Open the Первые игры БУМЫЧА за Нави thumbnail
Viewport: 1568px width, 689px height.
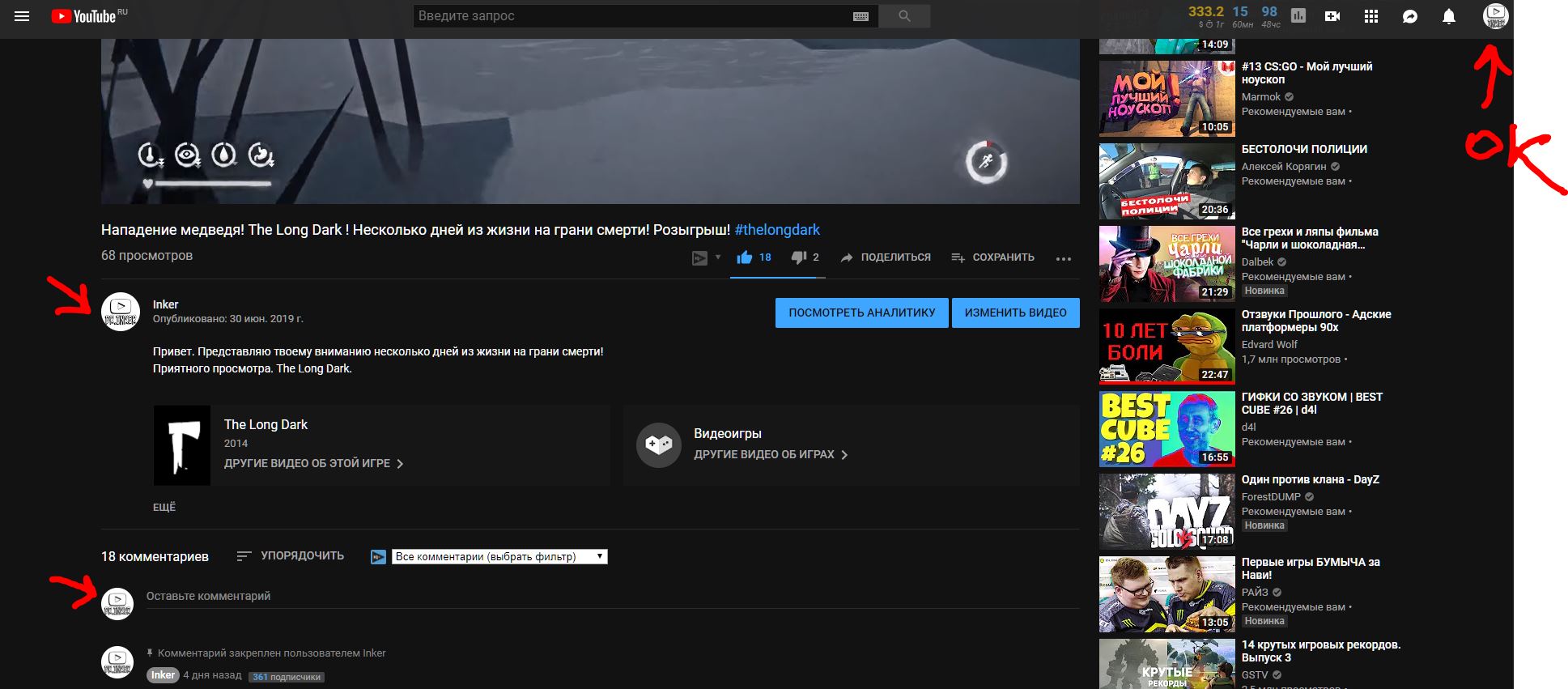point(1167,593)
